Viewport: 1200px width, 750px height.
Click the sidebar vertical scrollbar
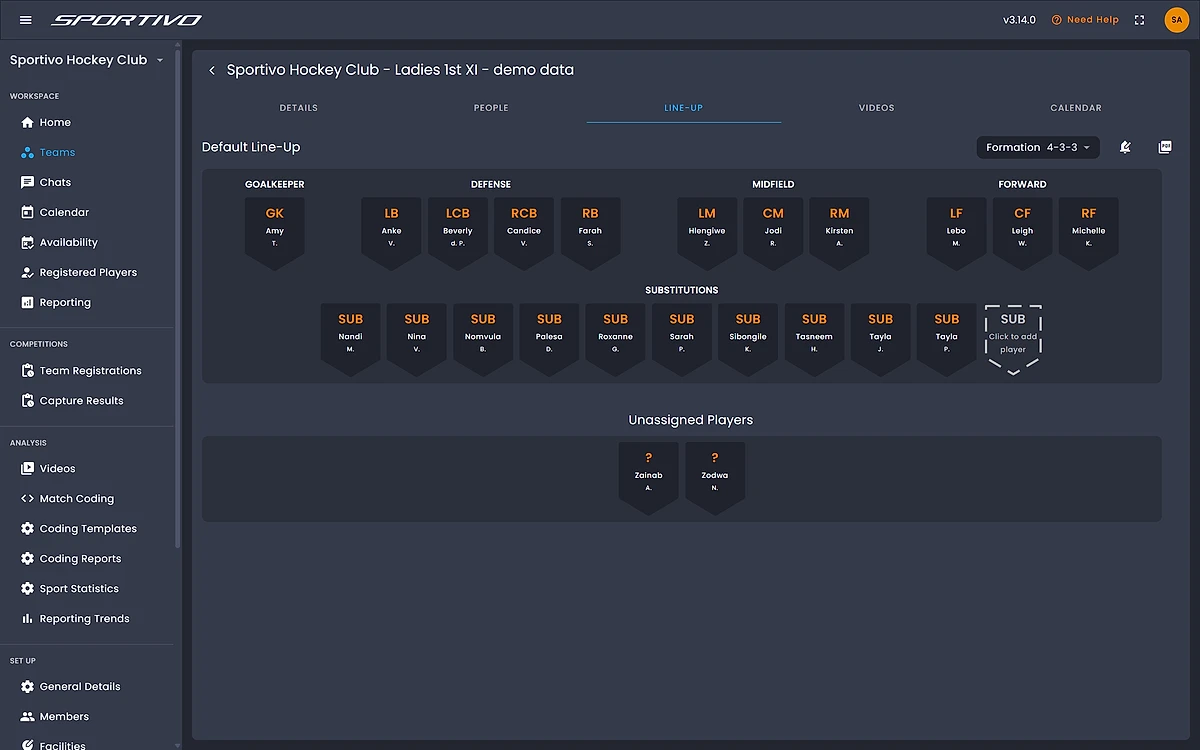pyautogui.click(x=178, y=300)
